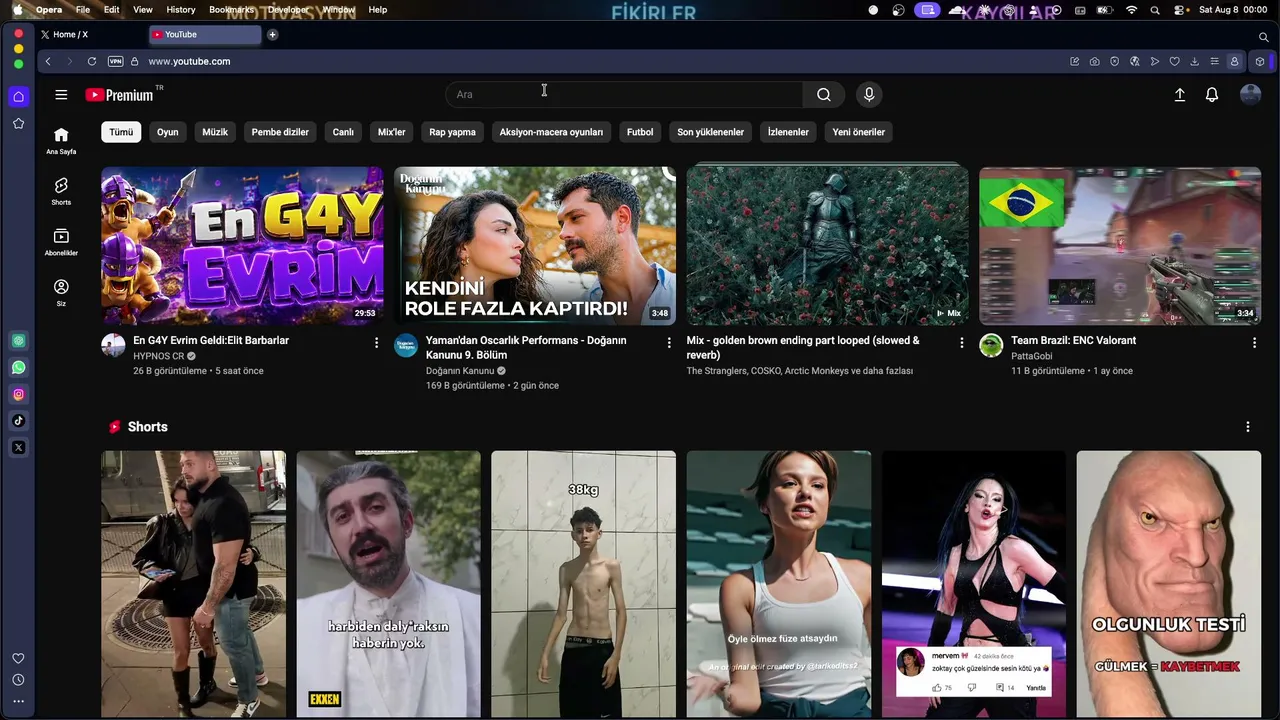
Task: Open YouTube notifications bell
Action: pos(1212,95)
